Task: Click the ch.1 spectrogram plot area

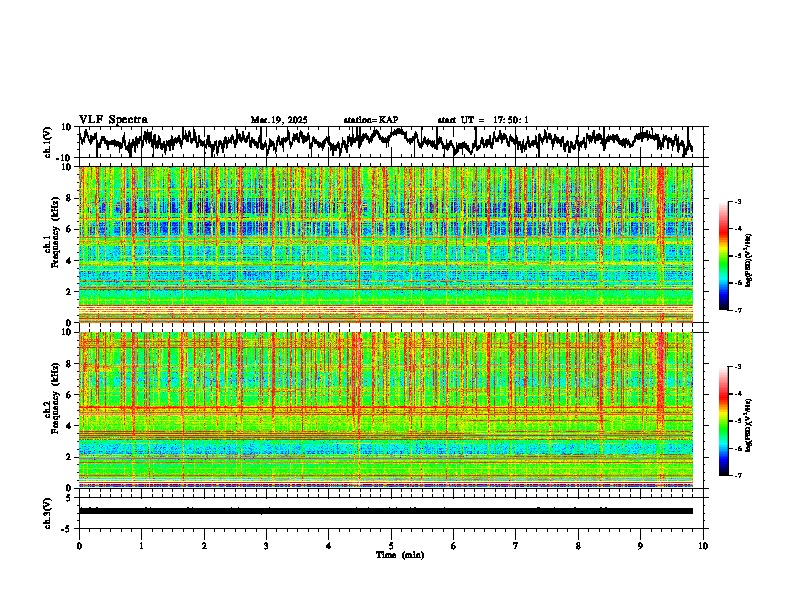Action: point(386,244)
